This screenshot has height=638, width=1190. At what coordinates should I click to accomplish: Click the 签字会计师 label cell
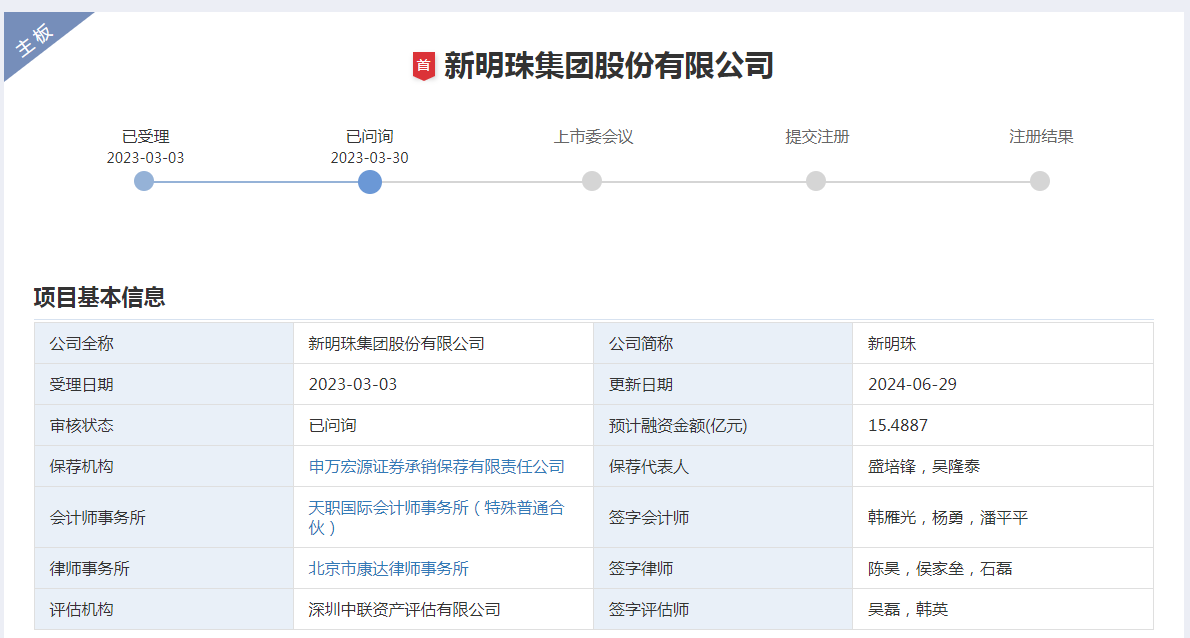pos(723,517)
